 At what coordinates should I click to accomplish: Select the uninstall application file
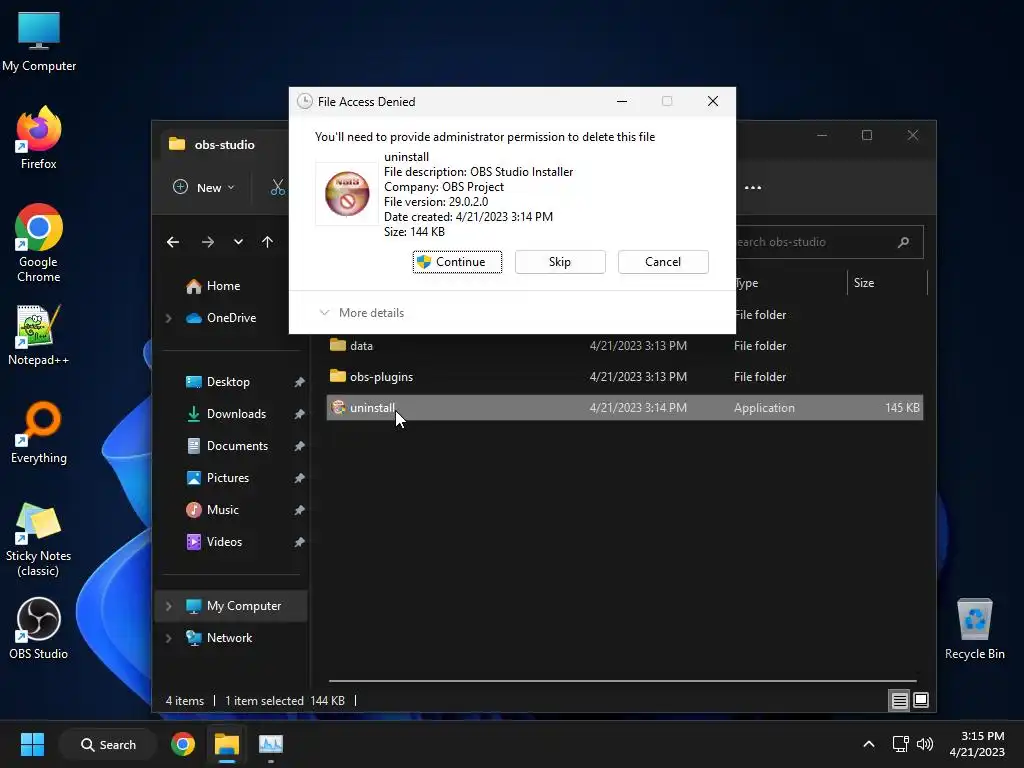click(624, 408)
